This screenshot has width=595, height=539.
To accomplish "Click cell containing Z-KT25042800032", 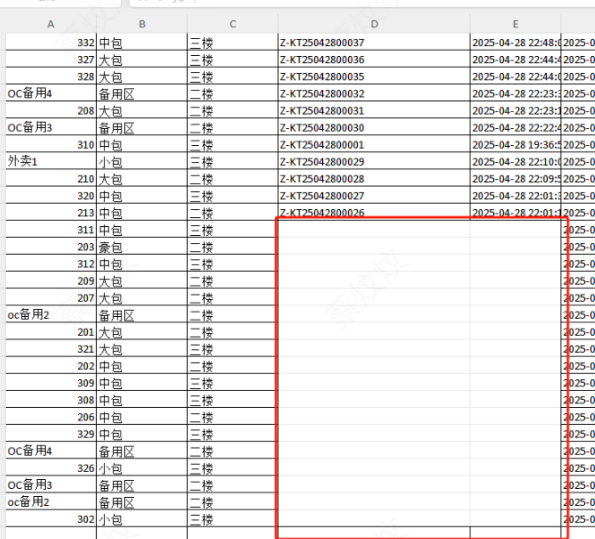I will [374, 93].
